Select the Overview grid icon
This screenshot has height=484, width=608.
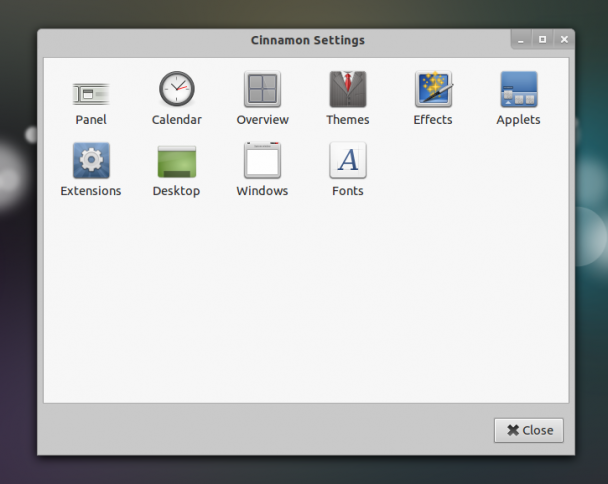click(263, 89)
